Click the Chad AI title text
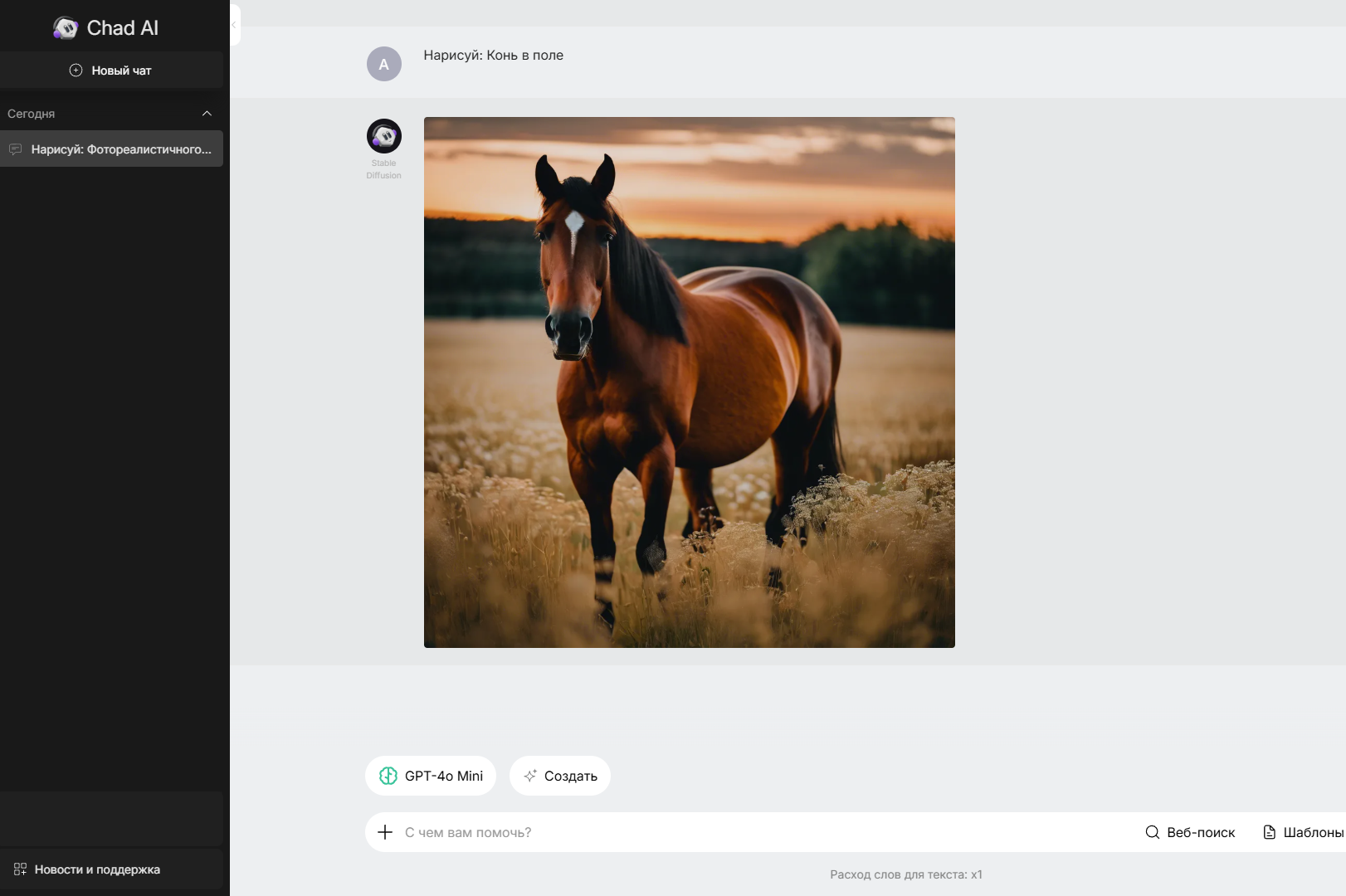This screenshot has height=896, width=1346. pyautogui.click(x=122, y=28)
